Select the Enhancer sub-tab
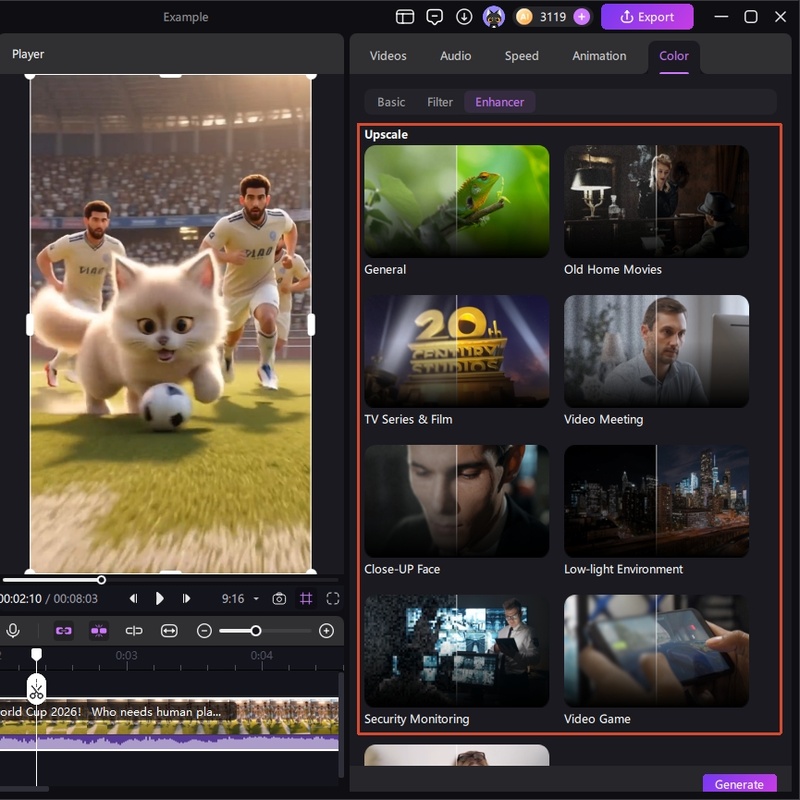 click(499, 102)
